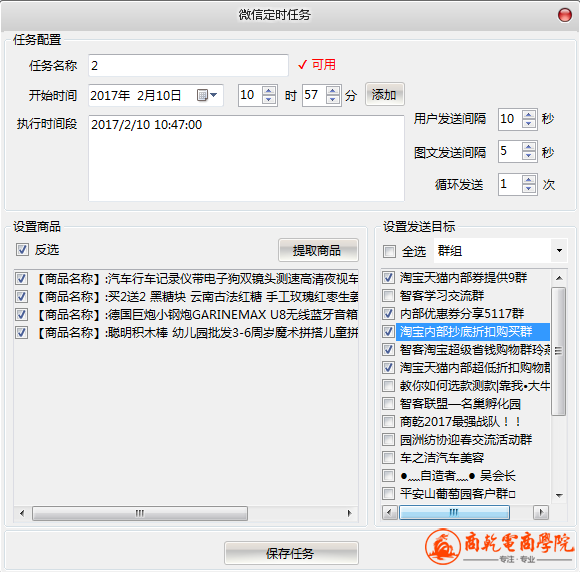580x572 pixels.
Task: Click group list scroll down arrow
Action: coord(559,495)
